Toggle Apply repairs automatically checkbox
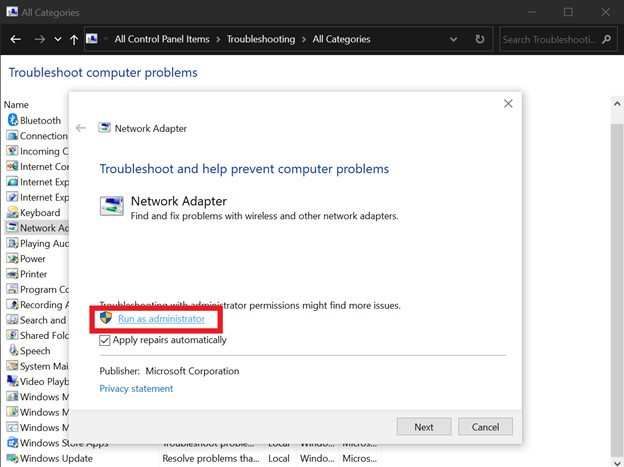 pyautogui.click(x=105, y=340)
